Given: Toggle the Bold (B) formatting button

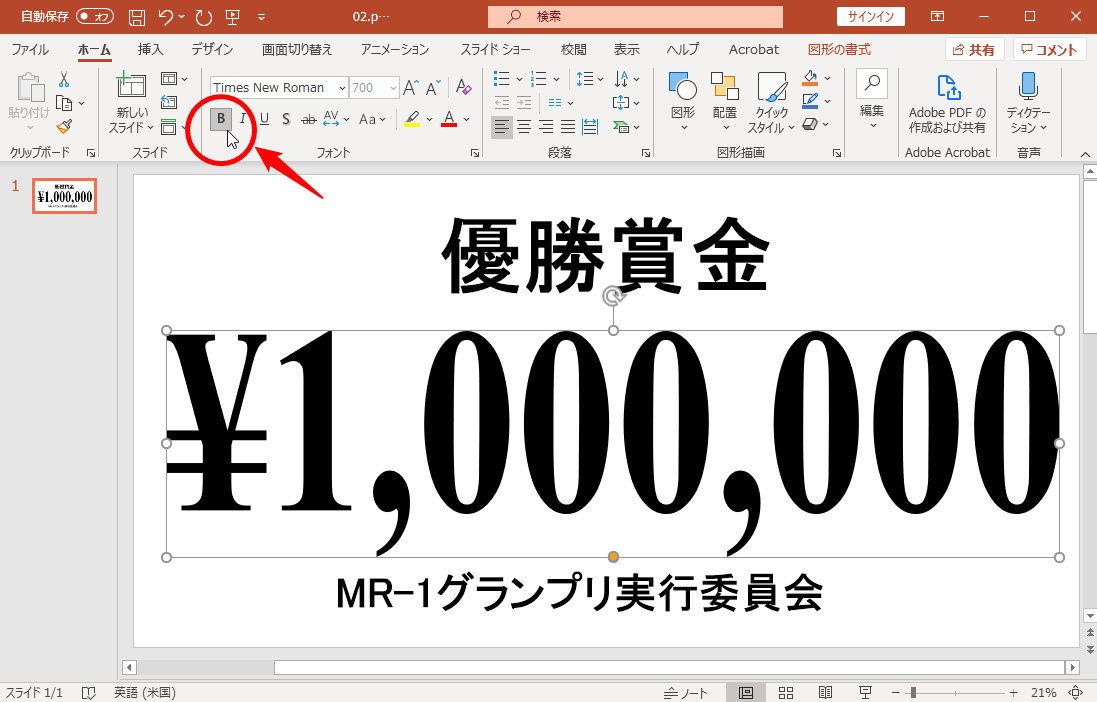Looking at the screenshot, I should coord(221,119).
